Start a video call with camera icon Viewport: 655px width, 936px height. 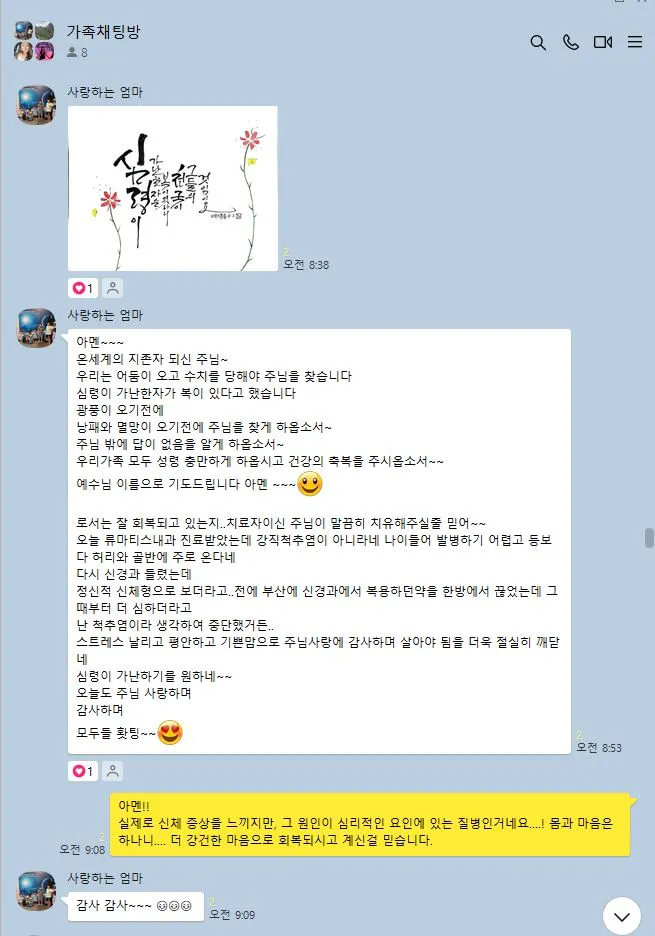[603, 42]
